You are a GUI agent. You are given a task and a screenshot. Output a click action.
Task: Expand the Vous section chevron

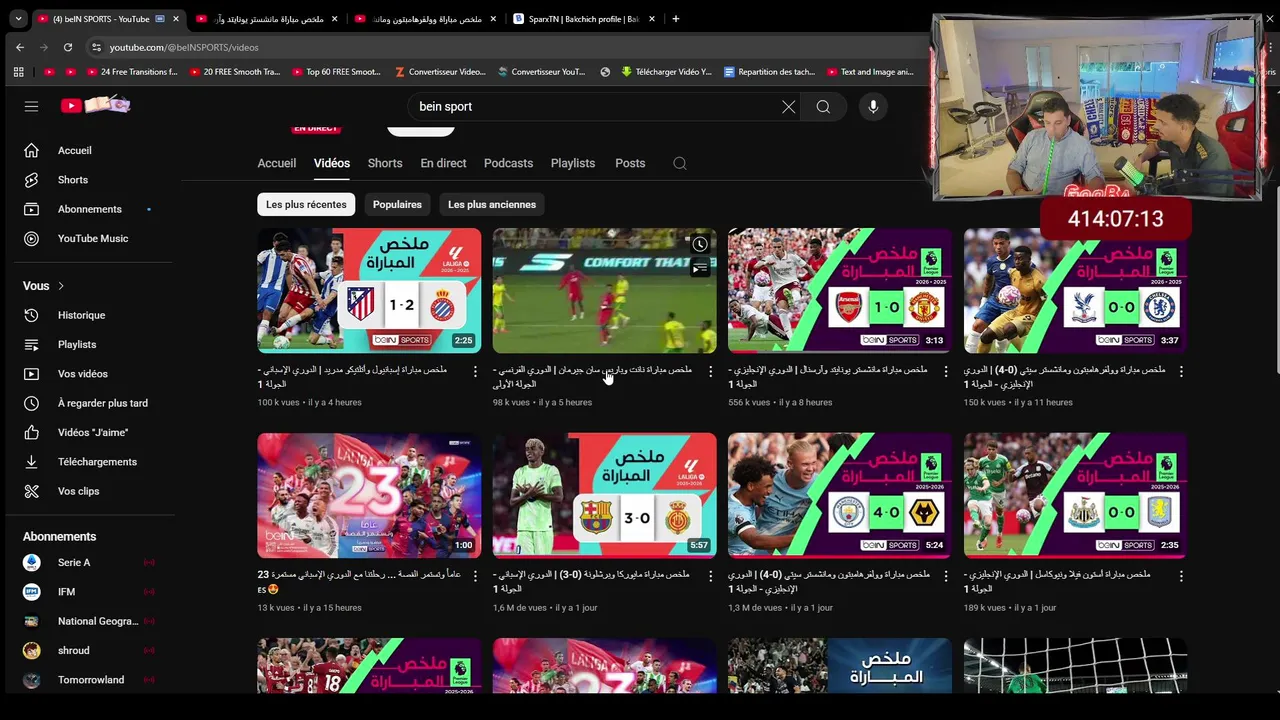[x=61, y=286]
